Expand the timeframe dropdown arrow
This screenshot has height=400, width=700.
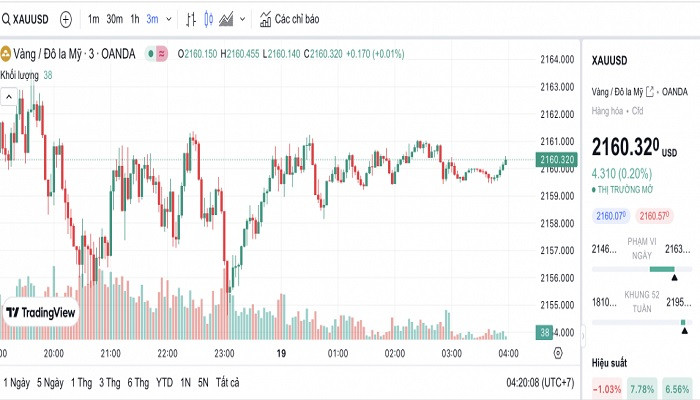tap(168, 19)
